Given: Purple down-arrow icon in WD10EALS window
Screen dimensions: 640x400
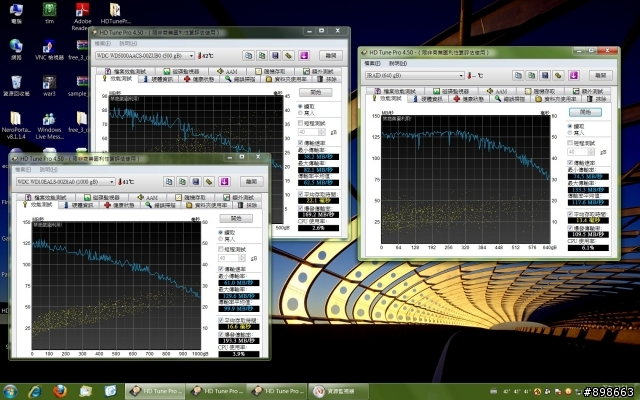Looking at the screenshot, I should pos(224,182).
